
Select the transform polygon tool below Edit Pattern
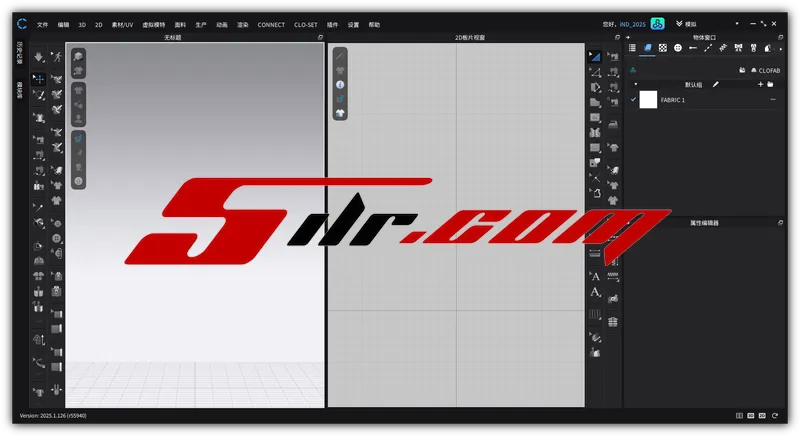tap(595, 72)
